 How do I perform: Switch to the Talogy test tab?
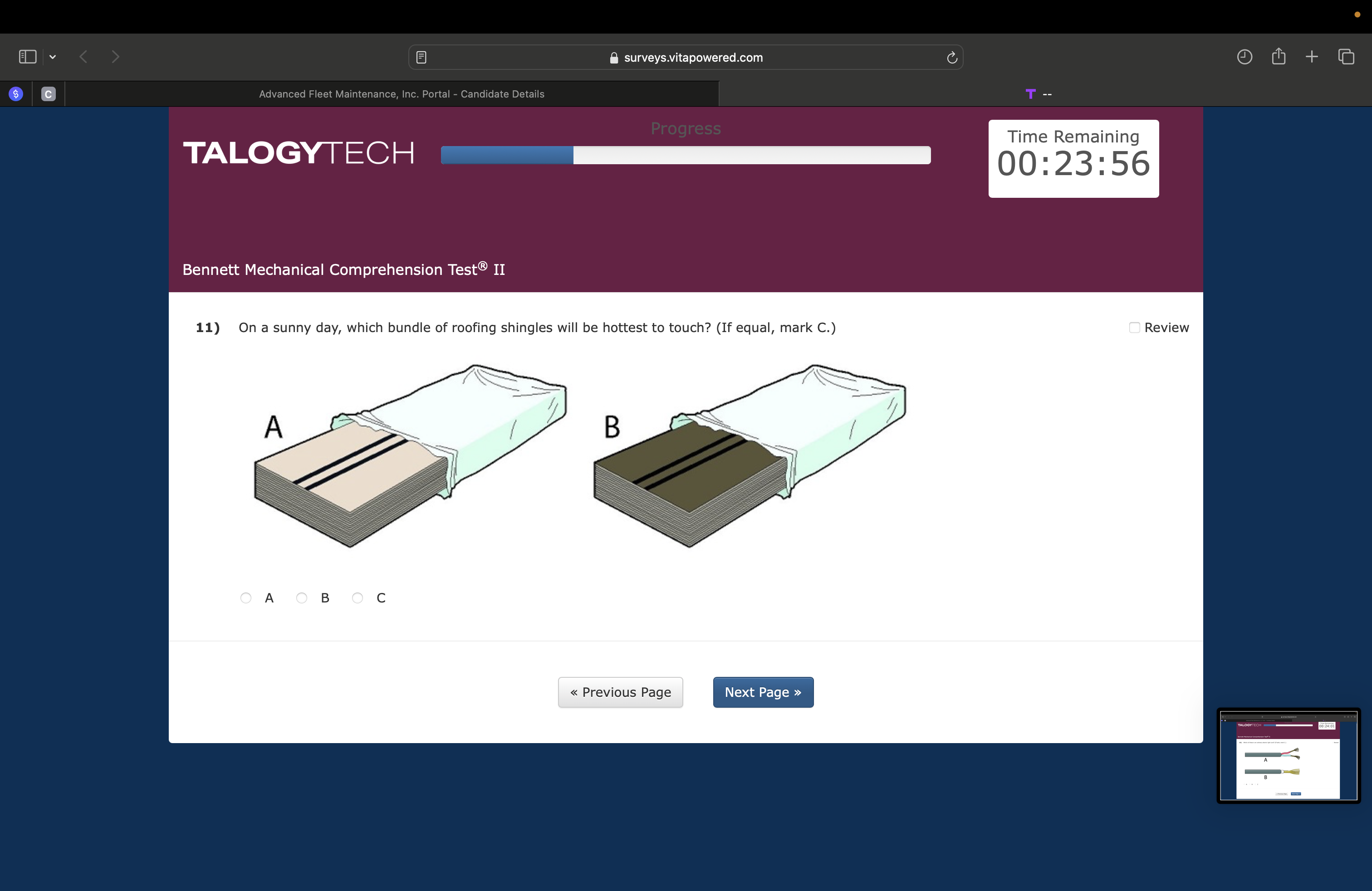click(x=1038, y=94)
